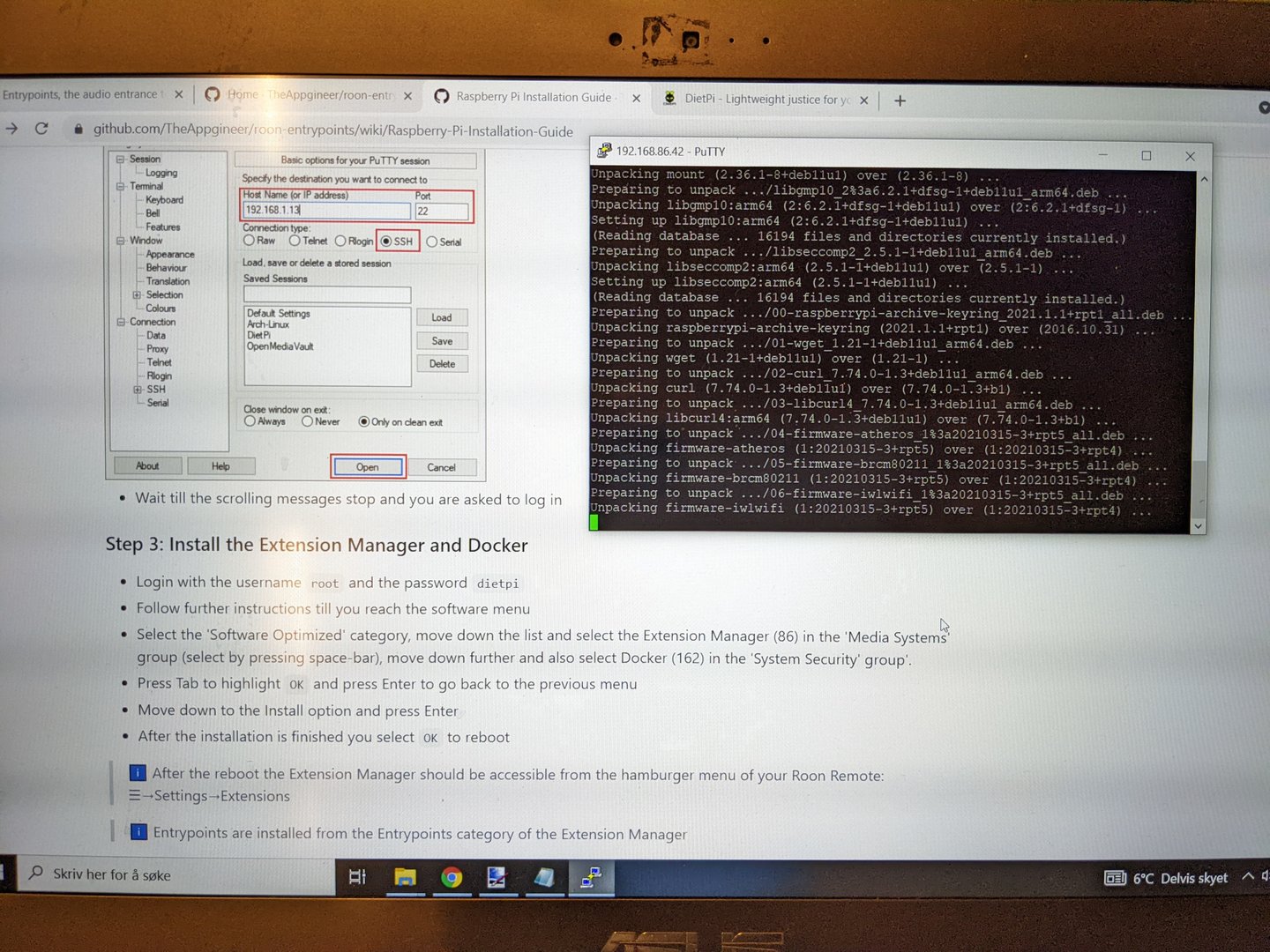Open the weather widget showing 6°C Delvis skyet
The width and height of the screenshot is (1270, 952).
1166,878
